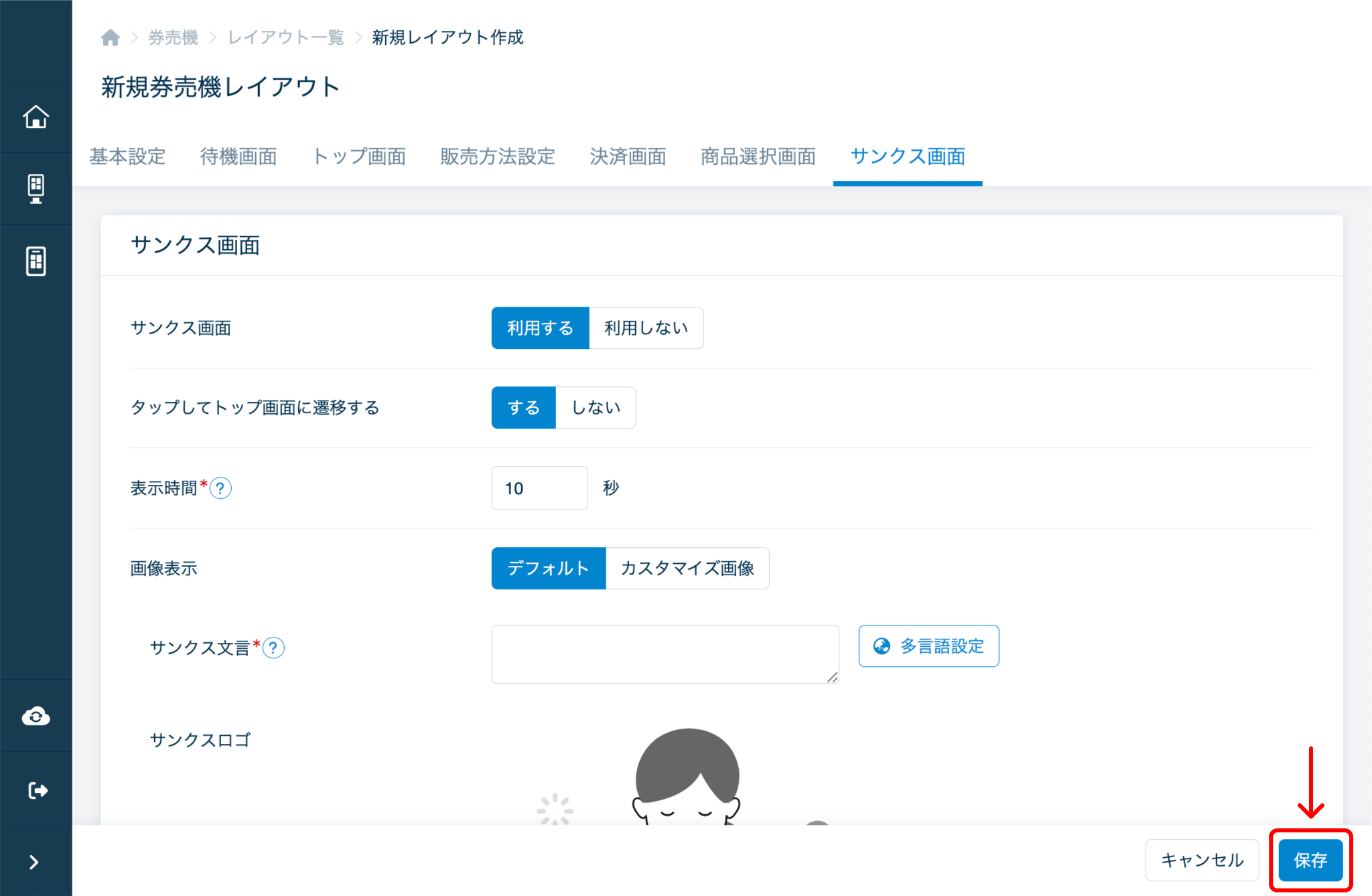Click the sidebar home icon
The image size is (1372, 896).
click(x=36, y=117)
